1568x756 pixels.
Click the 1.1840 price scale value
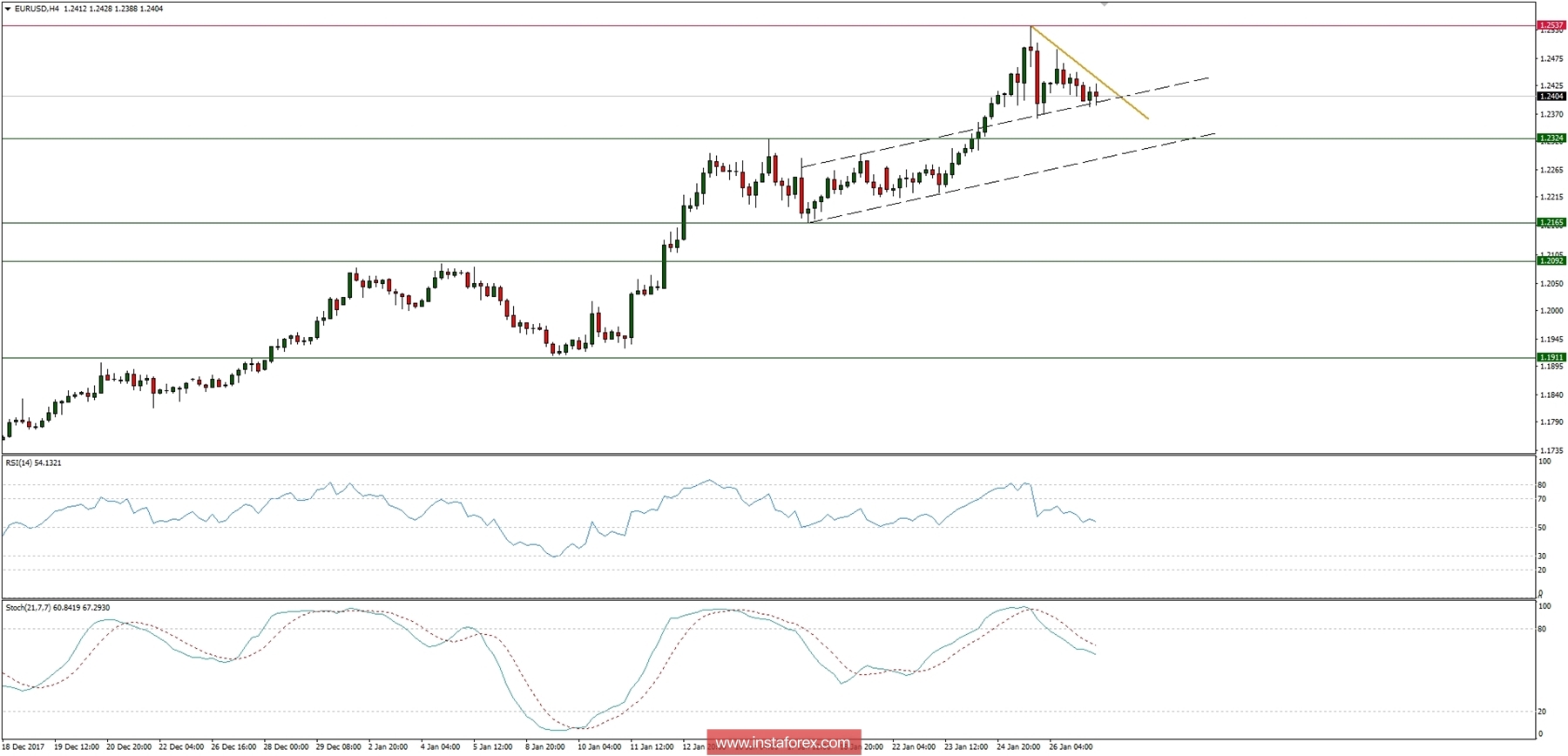click(1551, 395)
